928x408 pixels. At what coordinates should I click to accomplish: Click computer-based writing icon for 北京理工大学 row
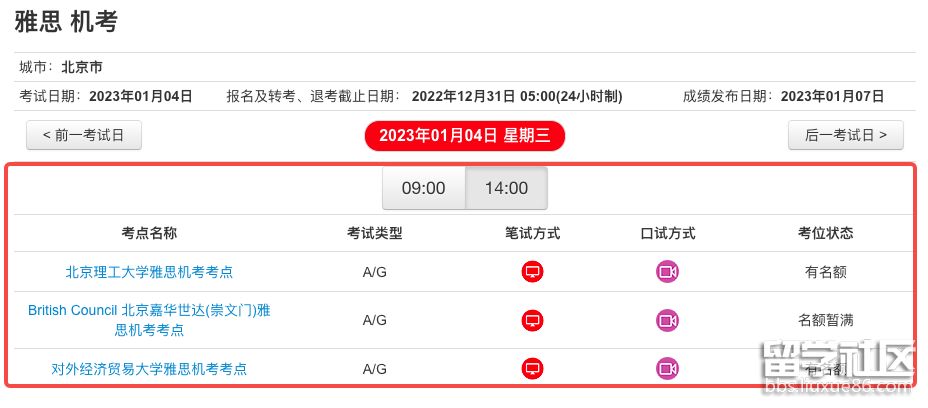click(x=533, y=272)
